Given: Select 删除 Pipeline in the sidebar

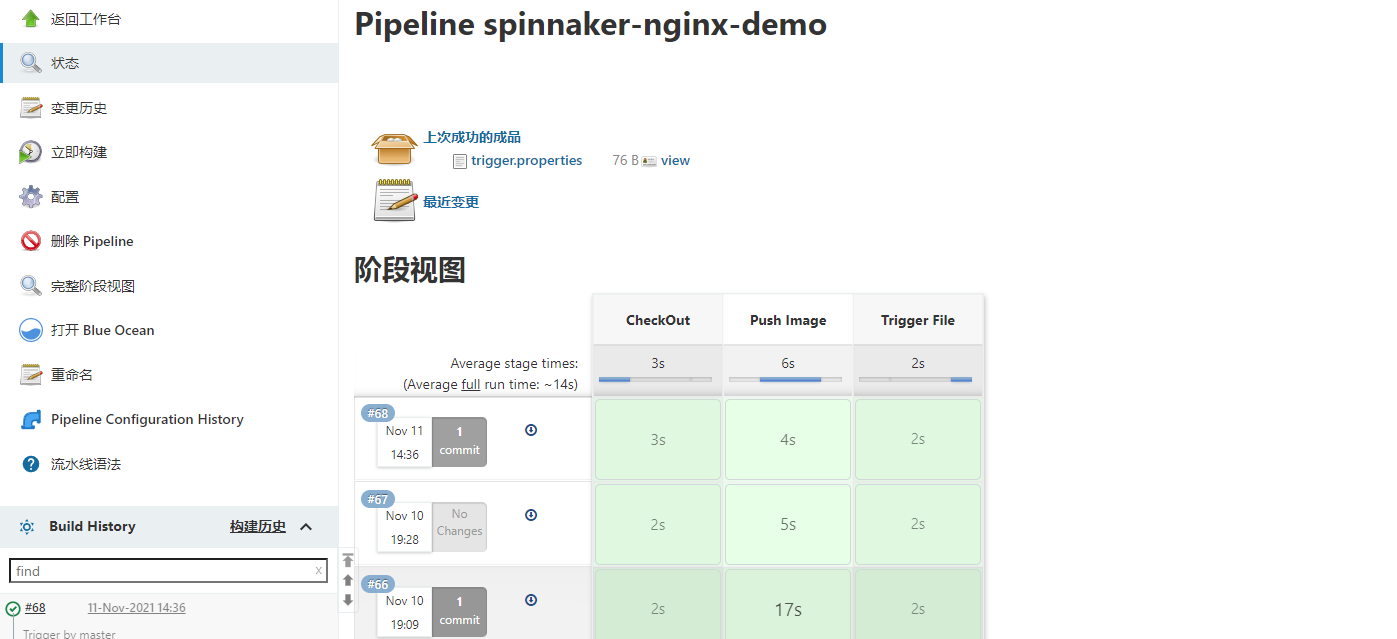Looking at the screenshot, I should [x=92, y=241].
